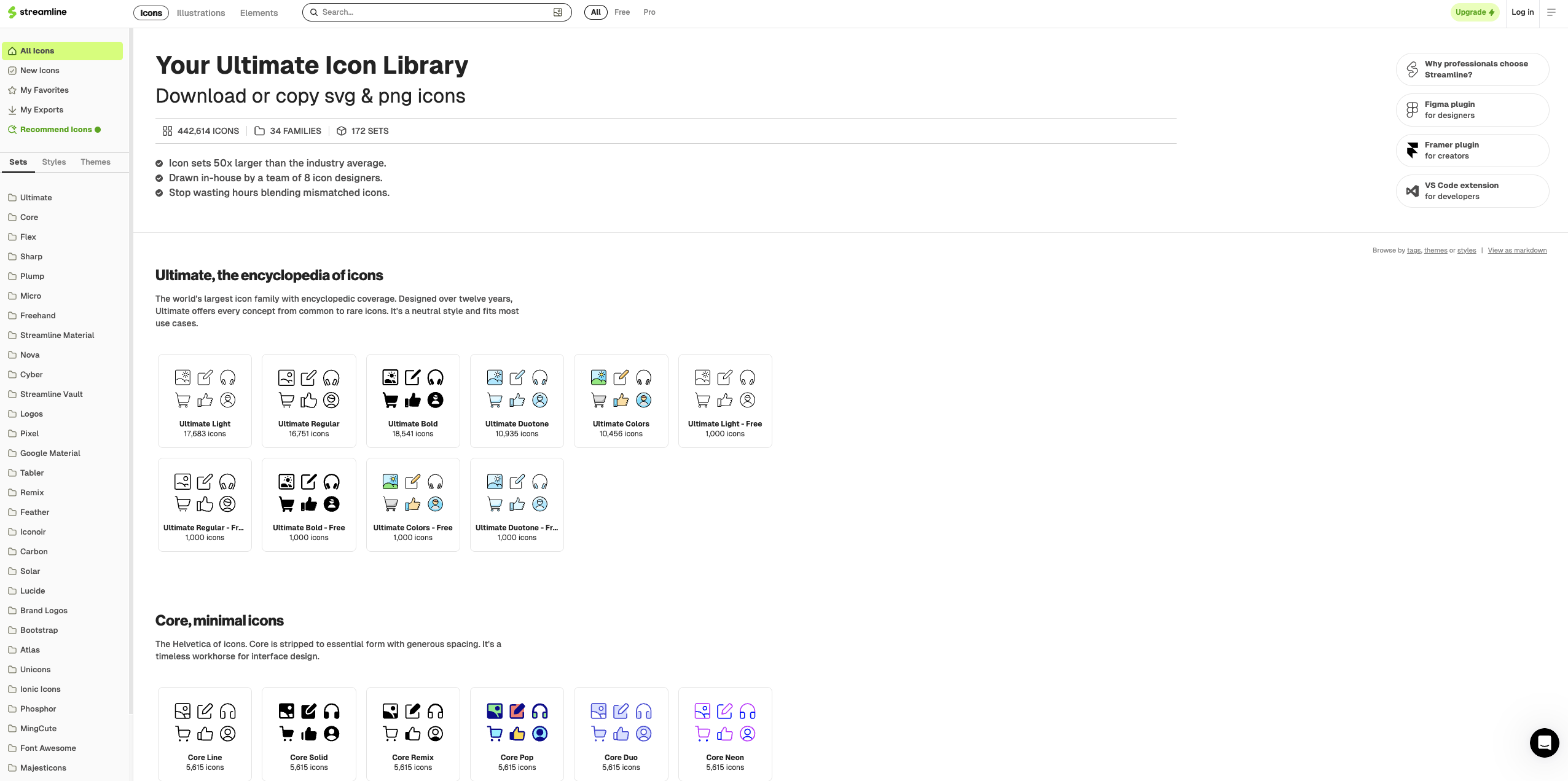Click the folder icon beside 34 FAMILIES
This screenshot has width=1568, height=781.
(x=259, y=131)
